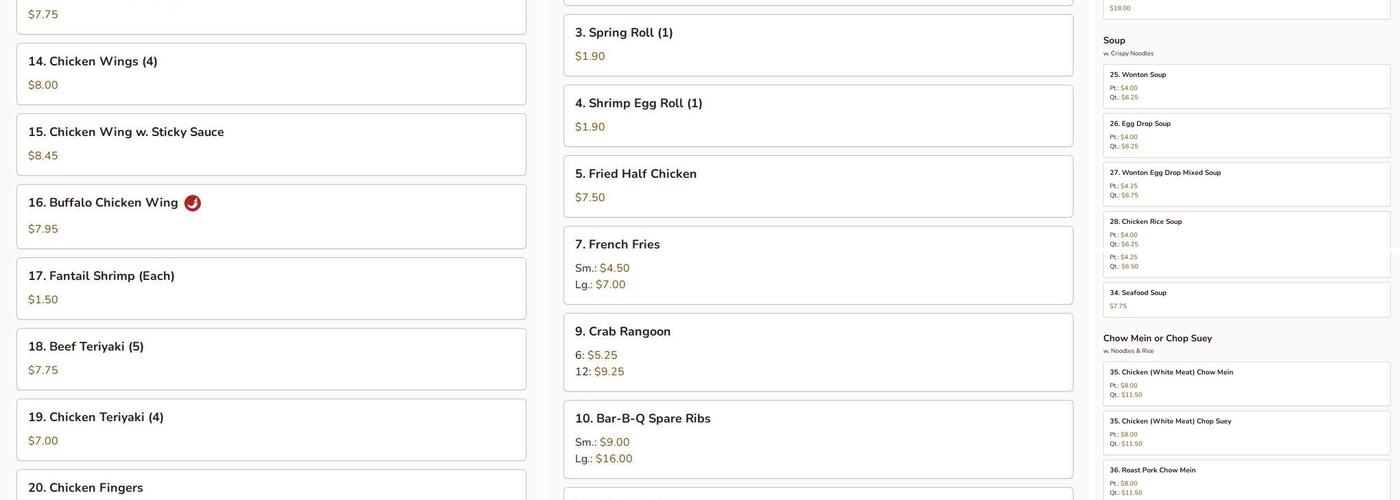
Task: Select Wonton Soup in the sidebar menu
Action: coord(1246,86)
